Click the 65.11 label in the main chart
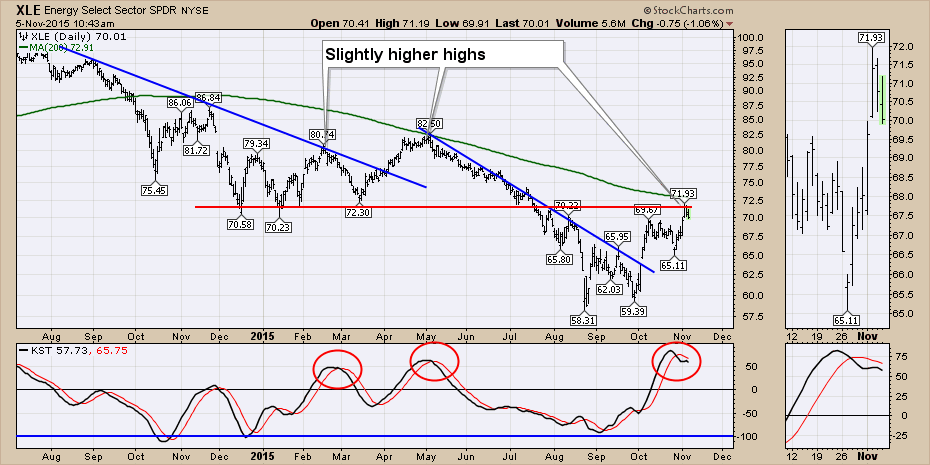Screen dimensions: 930x465 673,265
